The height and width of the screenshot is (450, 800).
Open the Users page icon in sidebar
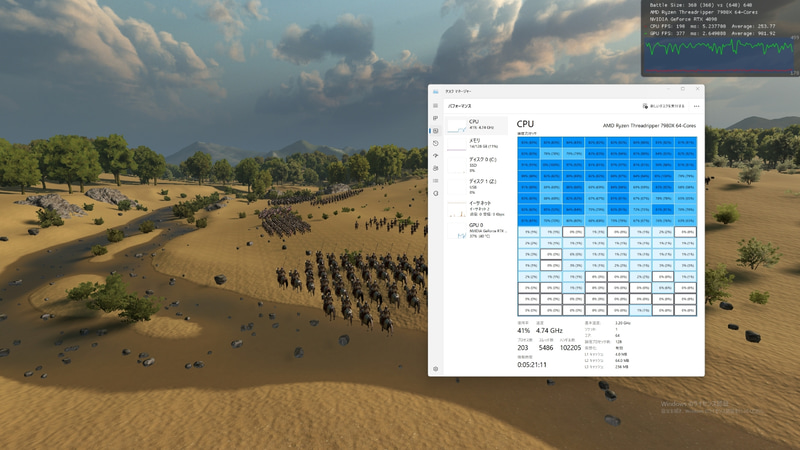pyautogui.click(x=435, y=168)
